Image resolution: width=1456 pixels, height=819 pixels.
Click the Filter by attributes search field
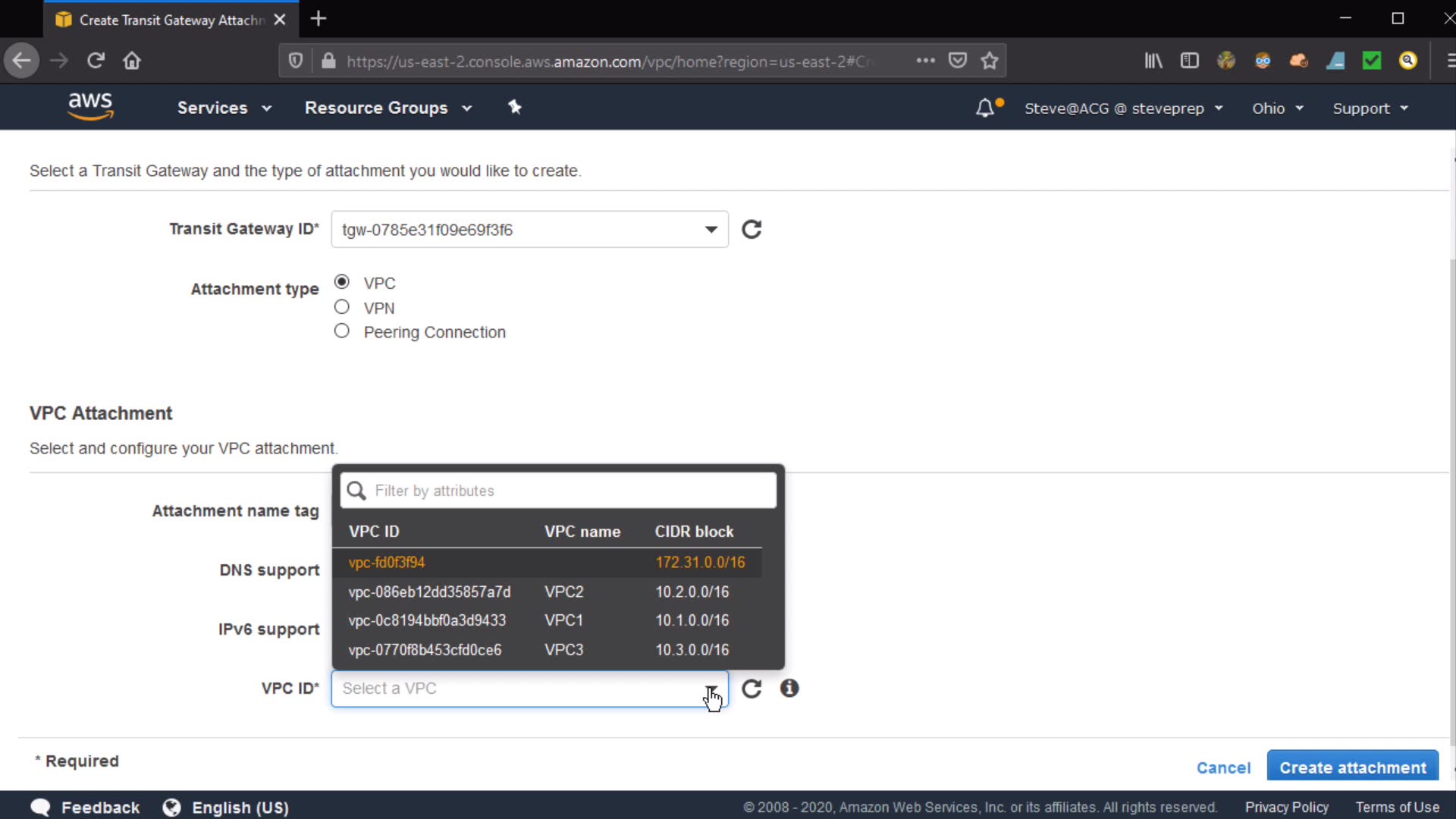[x=569, y=491]
